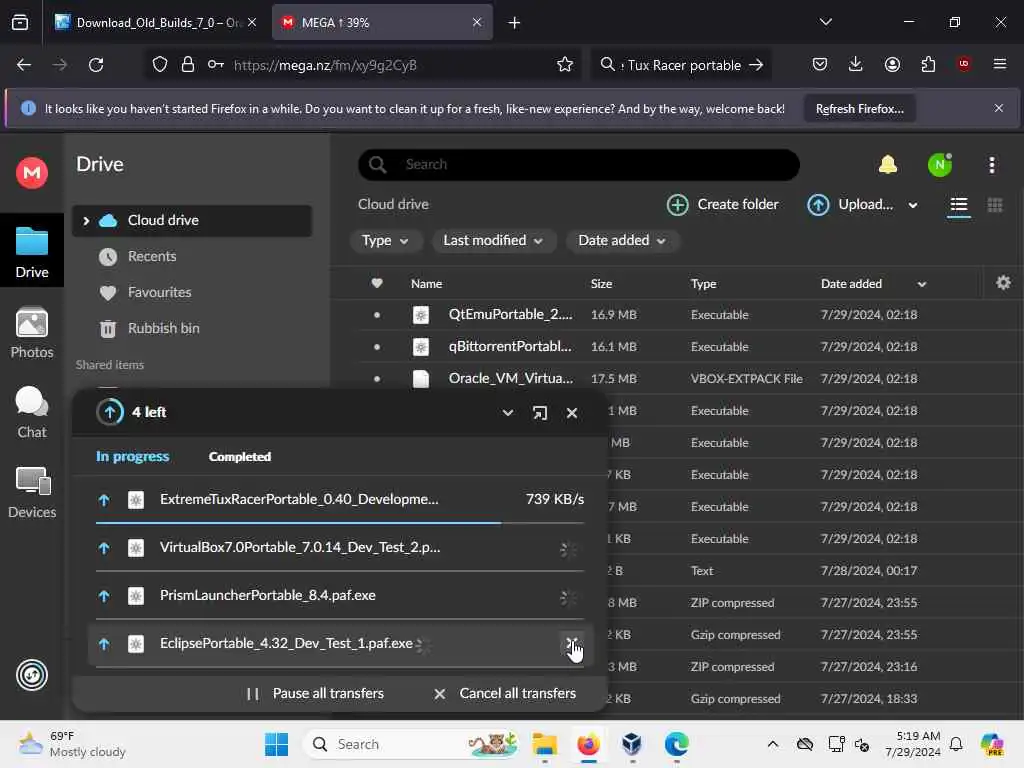Open the Date added filter dropdown
The image size is (1024, 768).
(x=622, y=240)
